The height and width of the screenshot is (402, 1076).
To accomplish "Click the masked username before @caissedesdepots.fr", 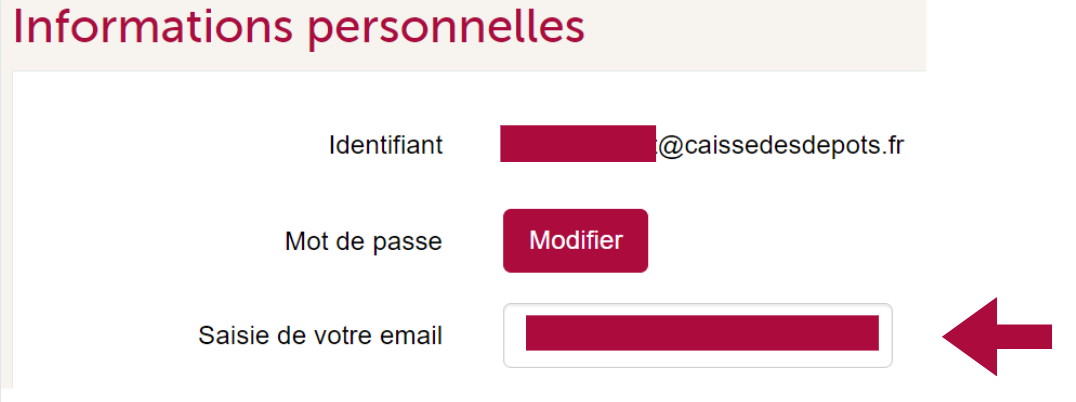I will [x=577, y=144].
